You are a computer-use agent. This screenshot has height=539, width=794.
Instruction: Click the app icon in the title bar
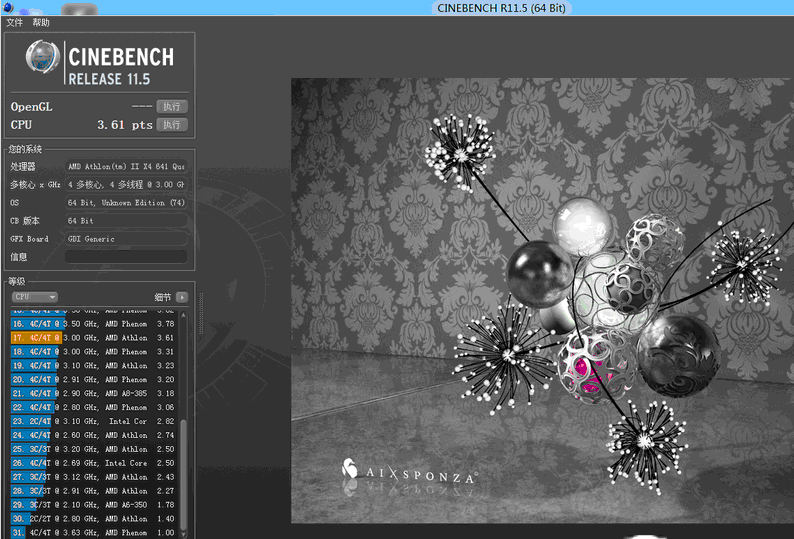[8, 7]
